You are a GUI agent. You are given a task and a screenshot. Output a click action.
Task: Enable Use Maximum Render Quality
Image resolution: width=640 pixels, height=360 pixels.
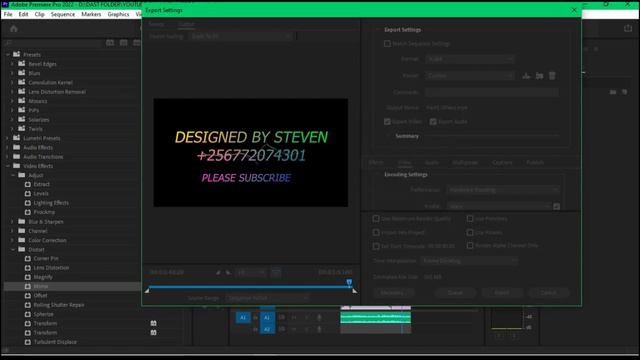[x=376, y=219]
